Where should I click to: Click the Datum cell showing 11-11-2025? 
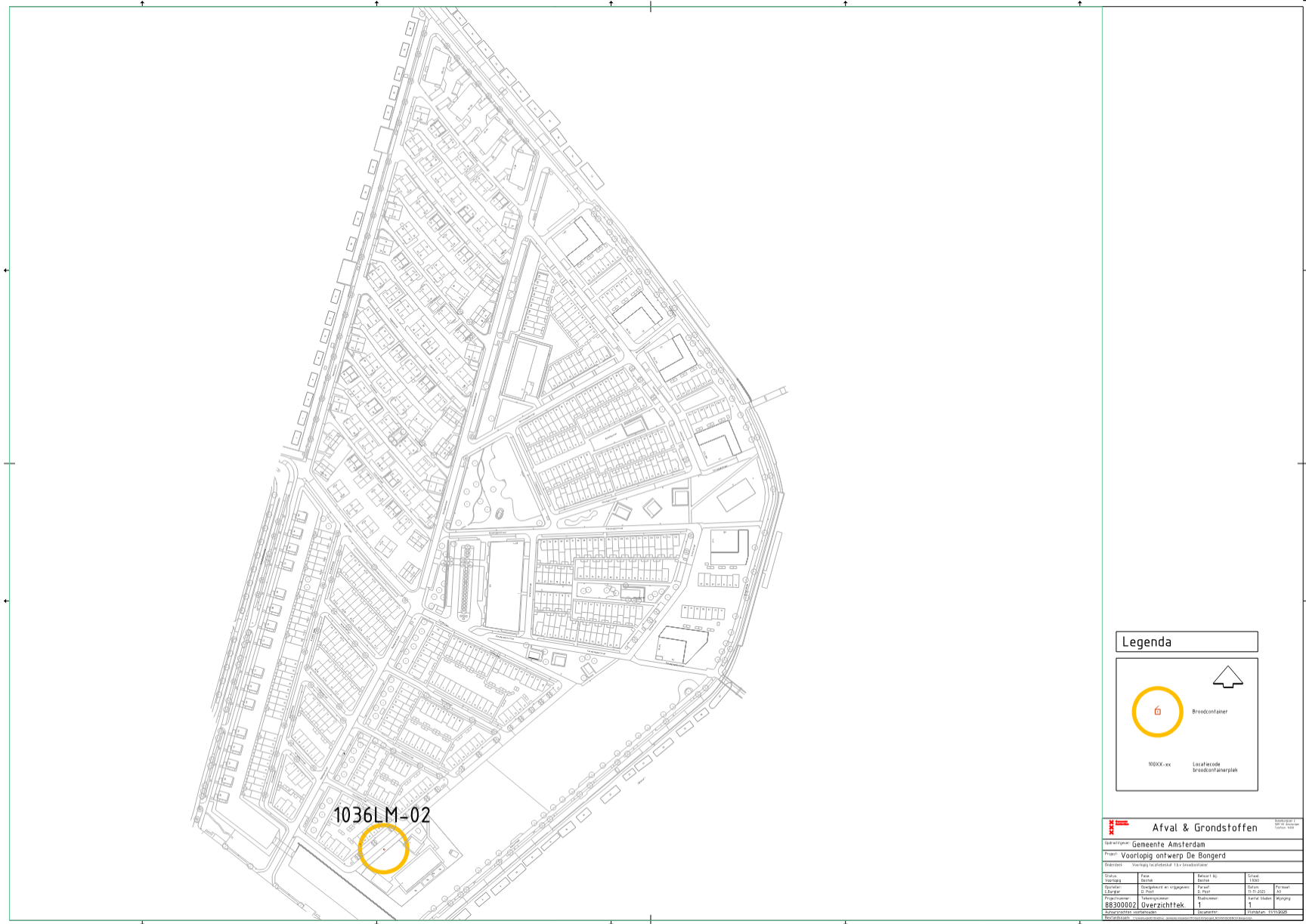(1258, 890)
